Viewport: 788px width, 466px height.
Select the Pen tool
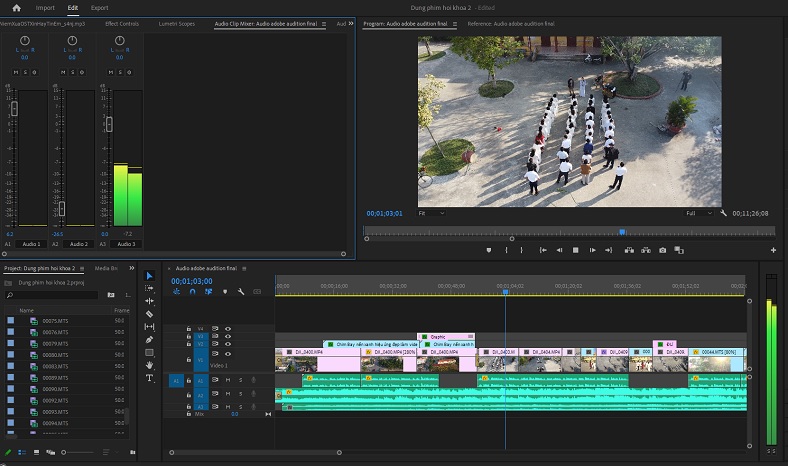tap(150, 340)
